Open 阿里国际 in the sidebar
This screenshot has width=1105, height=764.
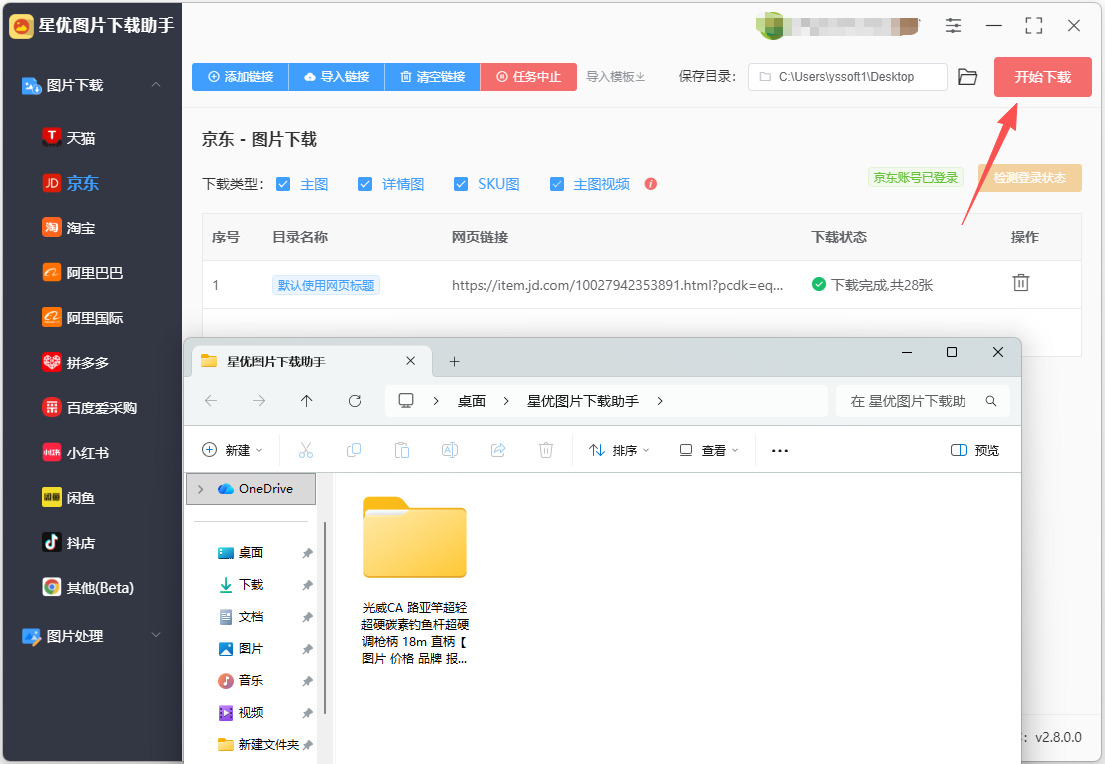coord(83,318)
